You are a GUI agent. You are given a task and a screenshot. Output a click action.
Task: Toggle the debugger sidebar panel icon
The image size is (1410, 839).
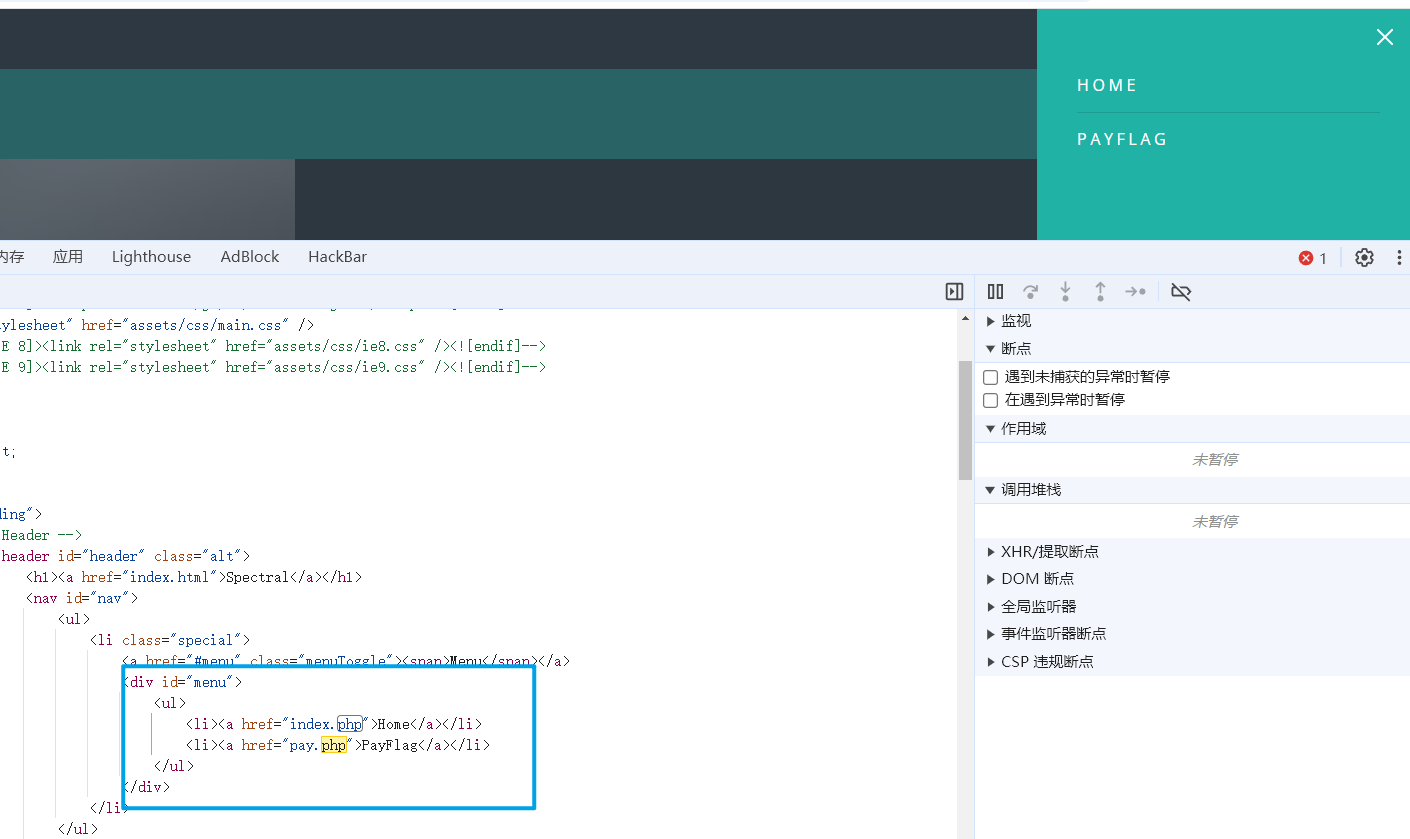(954, 292)
